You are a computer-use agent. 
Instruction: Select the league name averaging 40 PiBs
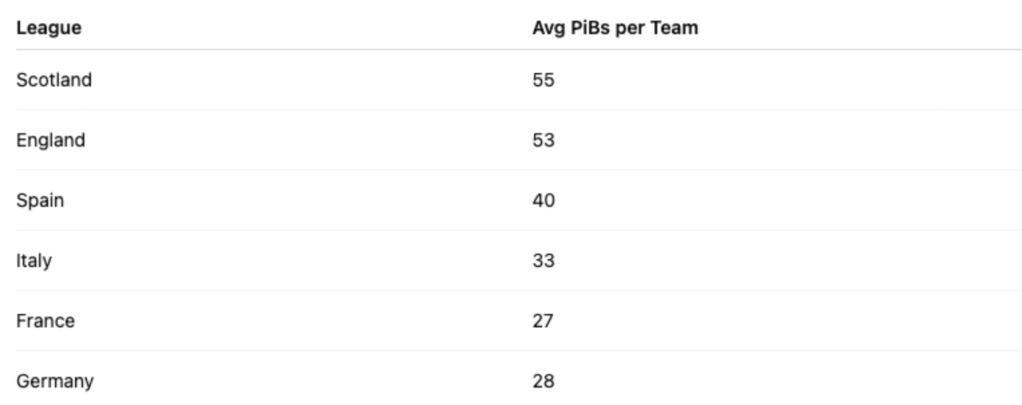40,201
